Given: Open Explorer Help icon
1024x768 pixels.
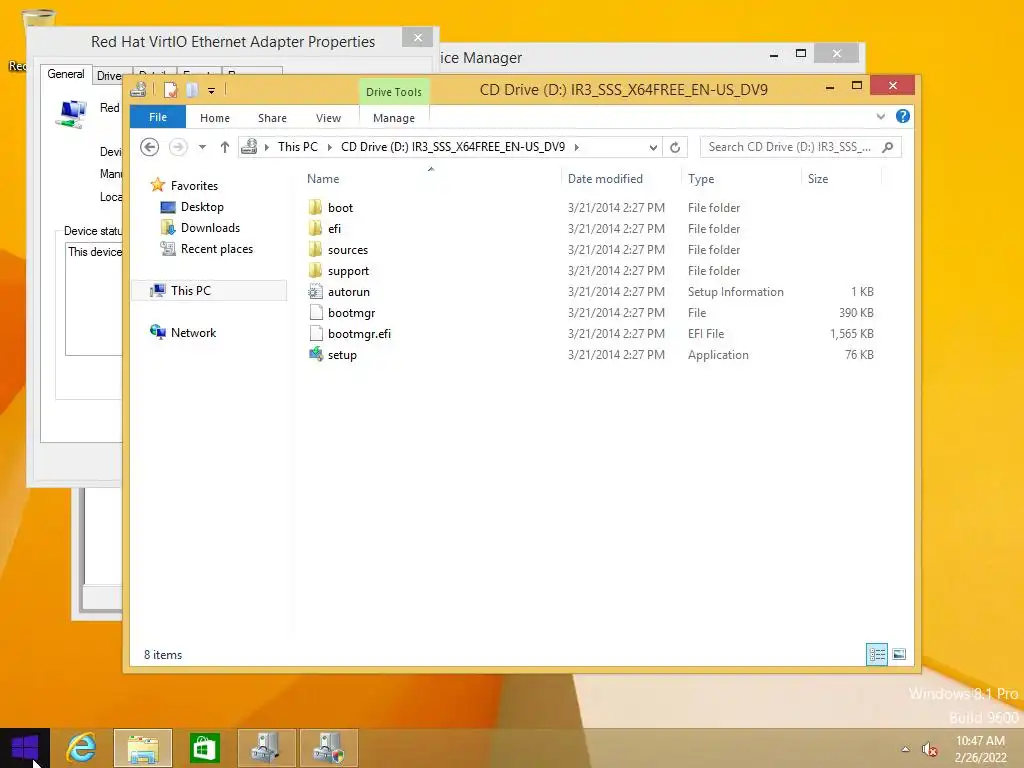Looking at the screenshot, I should (903, 116).
